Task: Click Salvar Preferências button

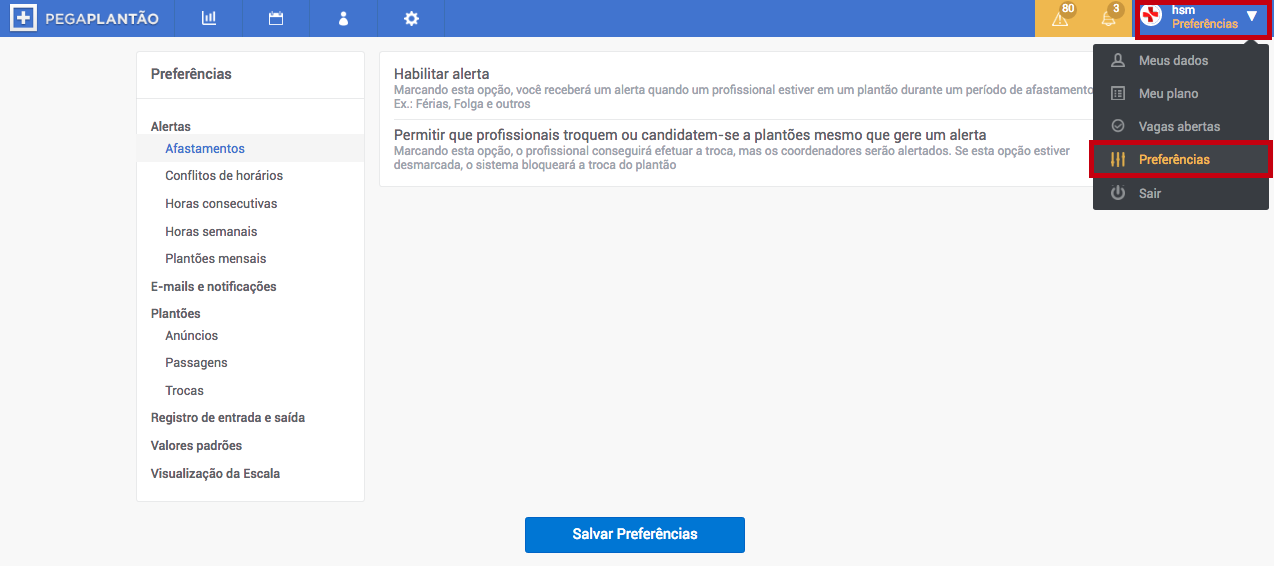Action: 635,534
